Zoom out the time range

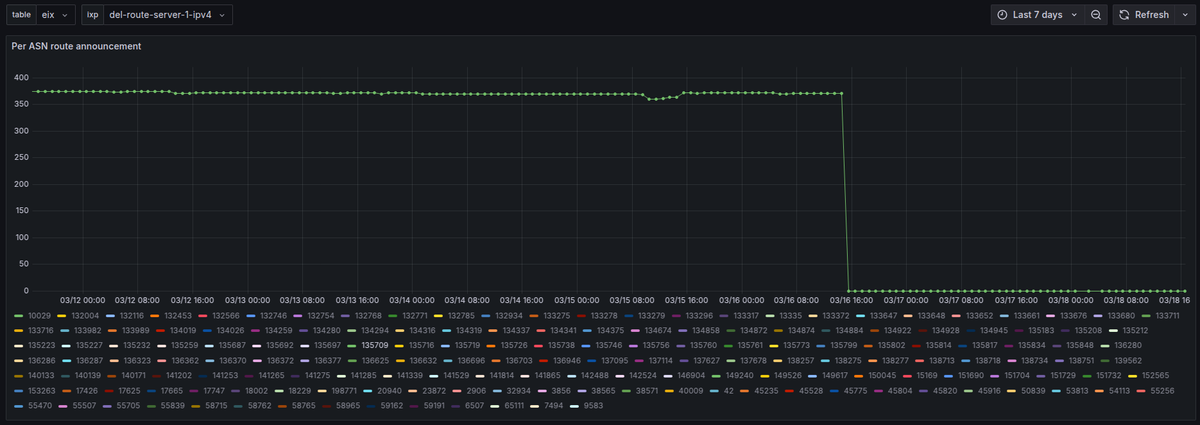(1096, 15)
